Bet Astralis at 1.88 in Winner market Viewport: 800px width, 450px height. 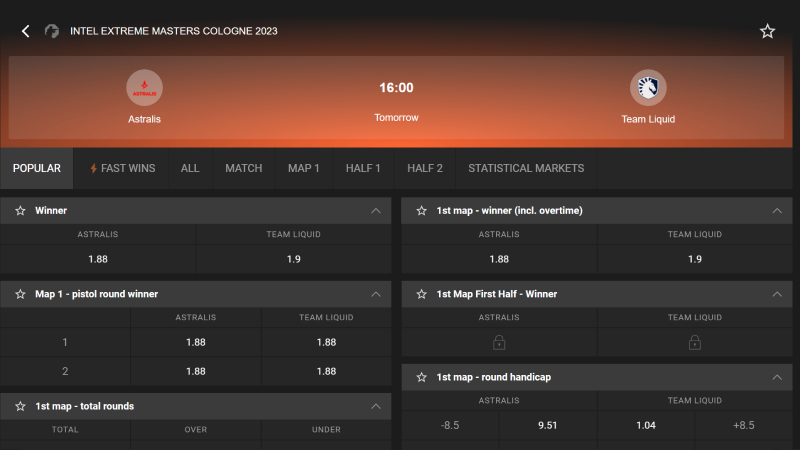(x=98, y=259)
